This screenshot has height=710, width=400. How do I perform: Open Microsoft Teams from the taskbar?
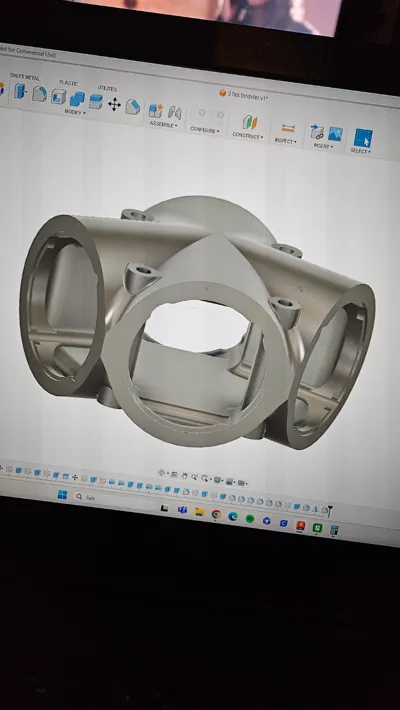(x=182, y=510)
